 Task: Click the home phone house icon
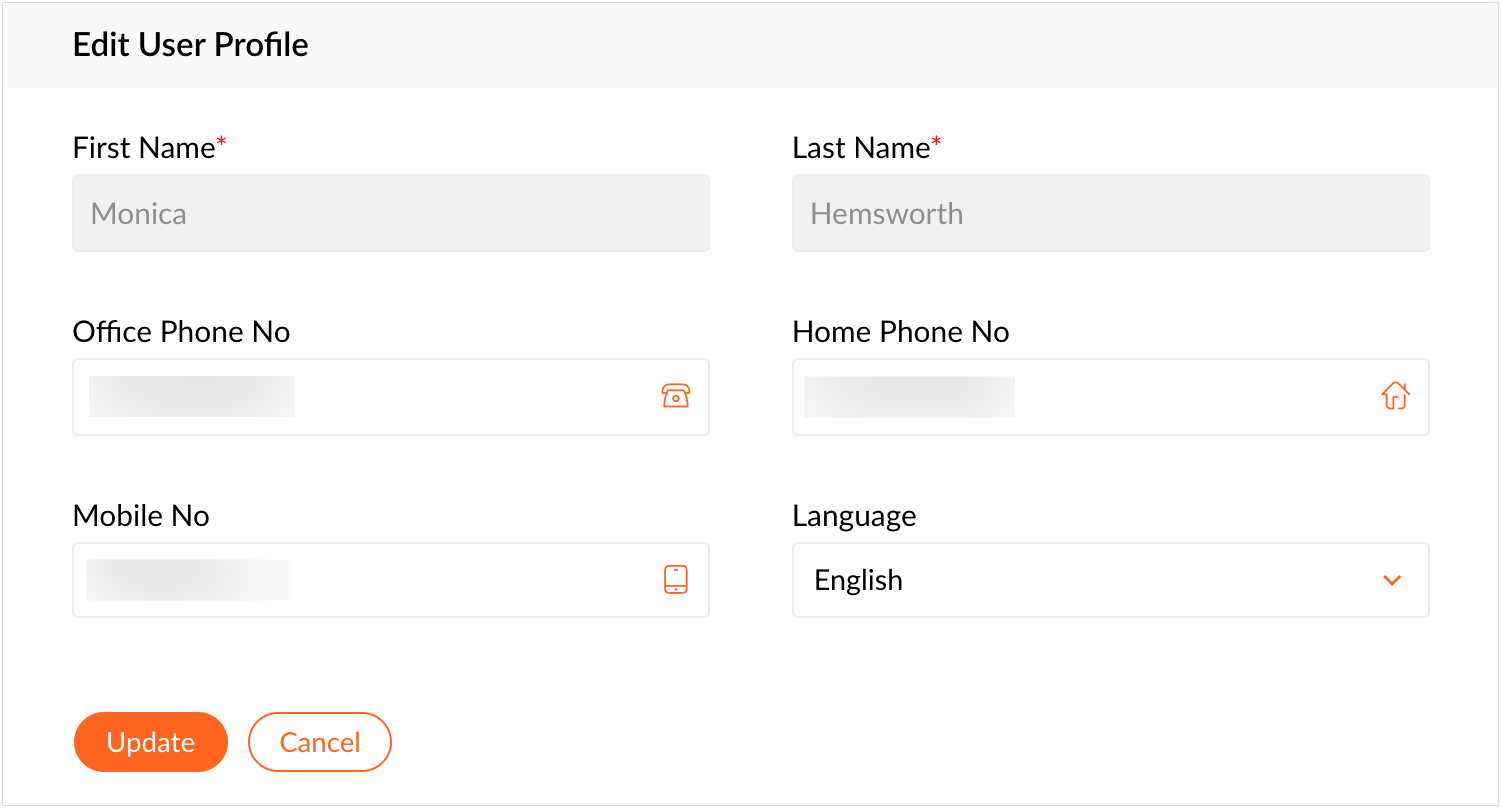(x=1394, y=397)
